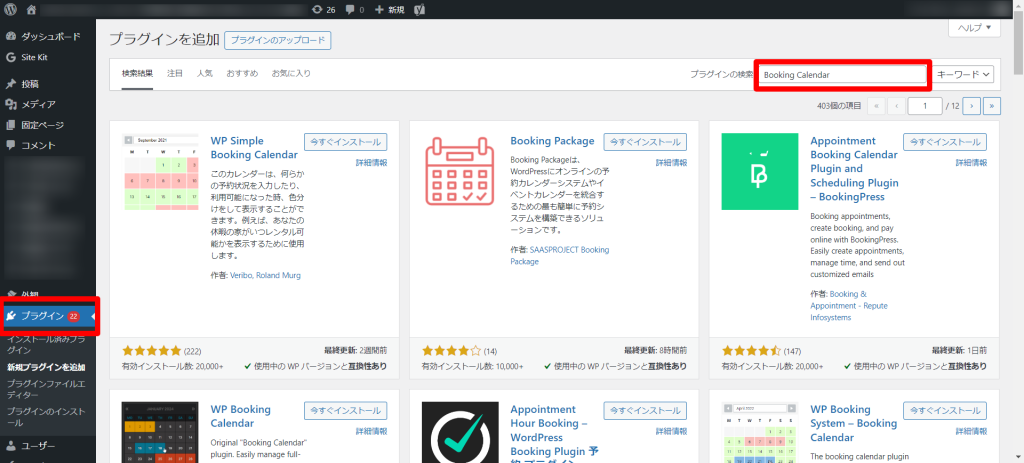Click the 403個の項目 count text
The height and width of the screenshot is (463, 1024).
[839, 106]
